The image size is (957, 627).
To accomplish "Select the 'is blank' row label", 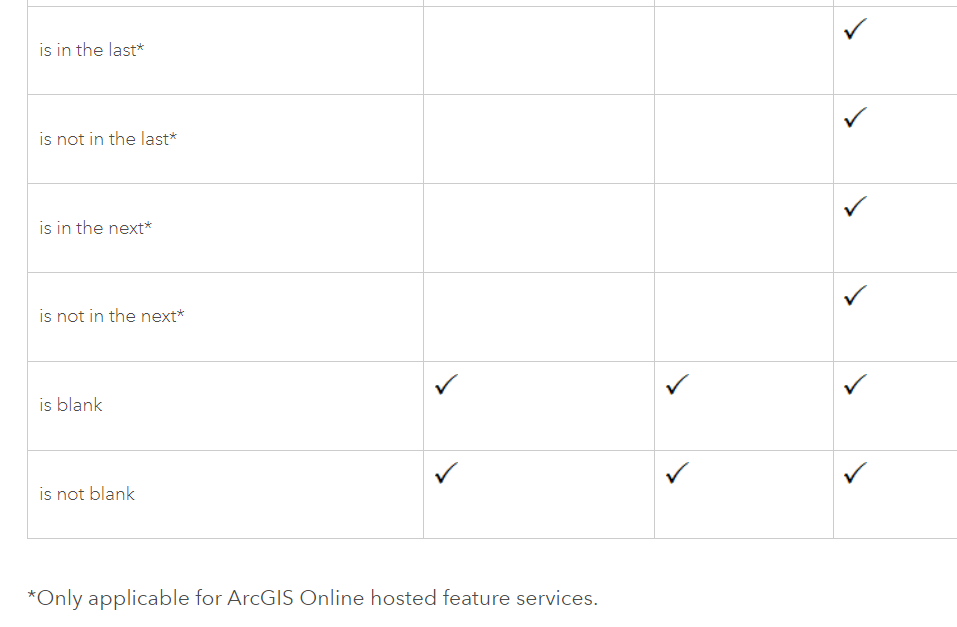I will [71, 405].
